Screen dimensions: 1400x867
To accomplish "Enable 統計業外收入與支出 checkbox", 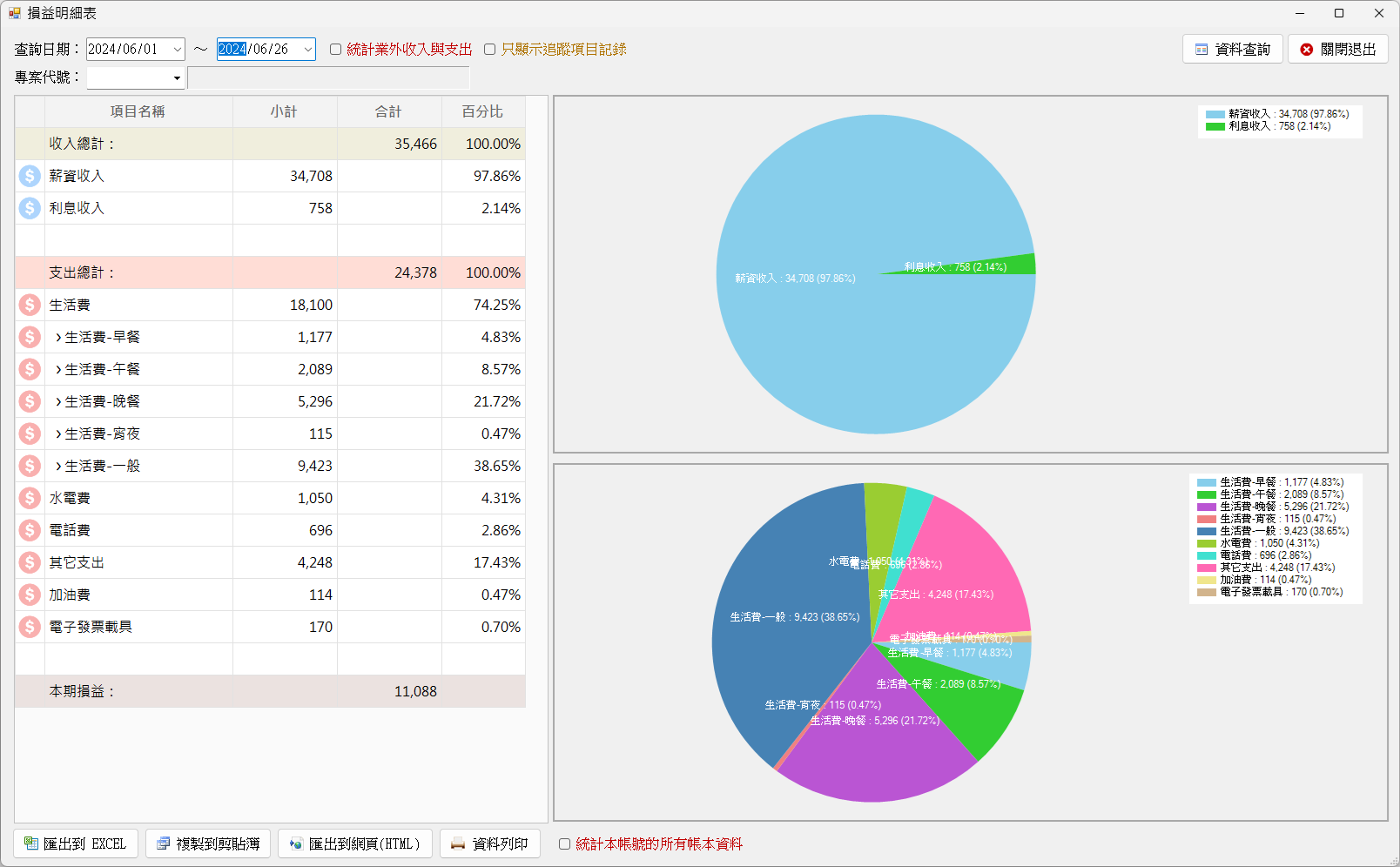I will click(335, 50).
